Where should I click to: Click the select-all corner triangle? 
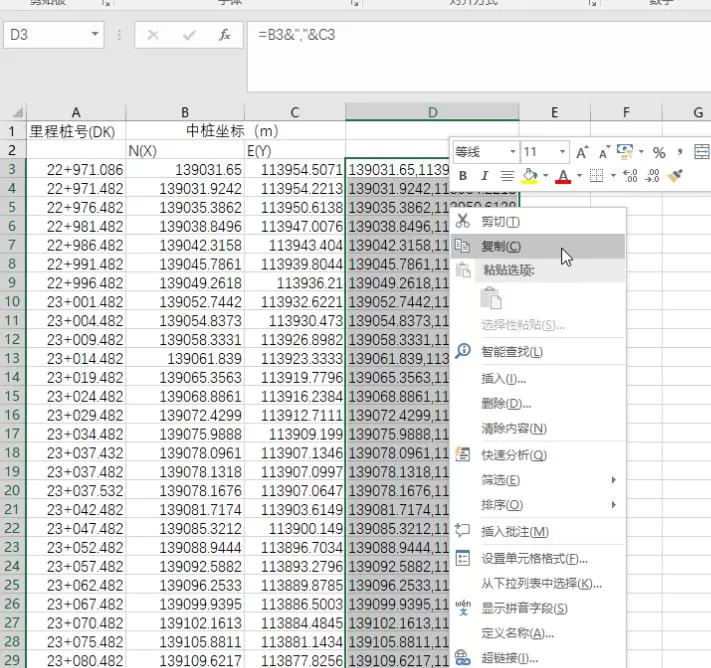click(x=17, y=112)
